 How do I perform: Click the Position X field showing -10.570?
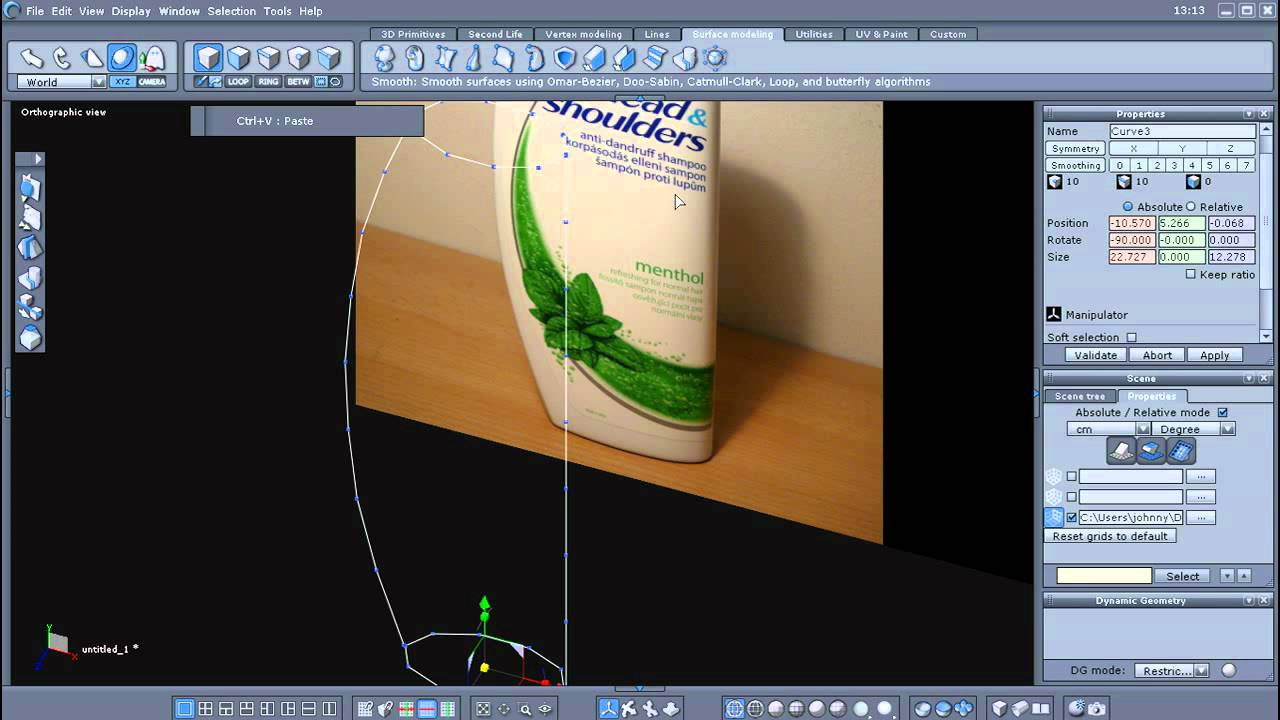tap(1132, 223)
